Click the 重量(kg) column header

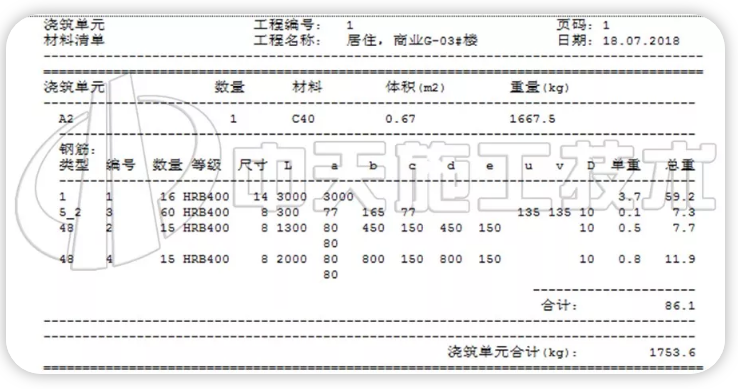(x=539, y=87)
